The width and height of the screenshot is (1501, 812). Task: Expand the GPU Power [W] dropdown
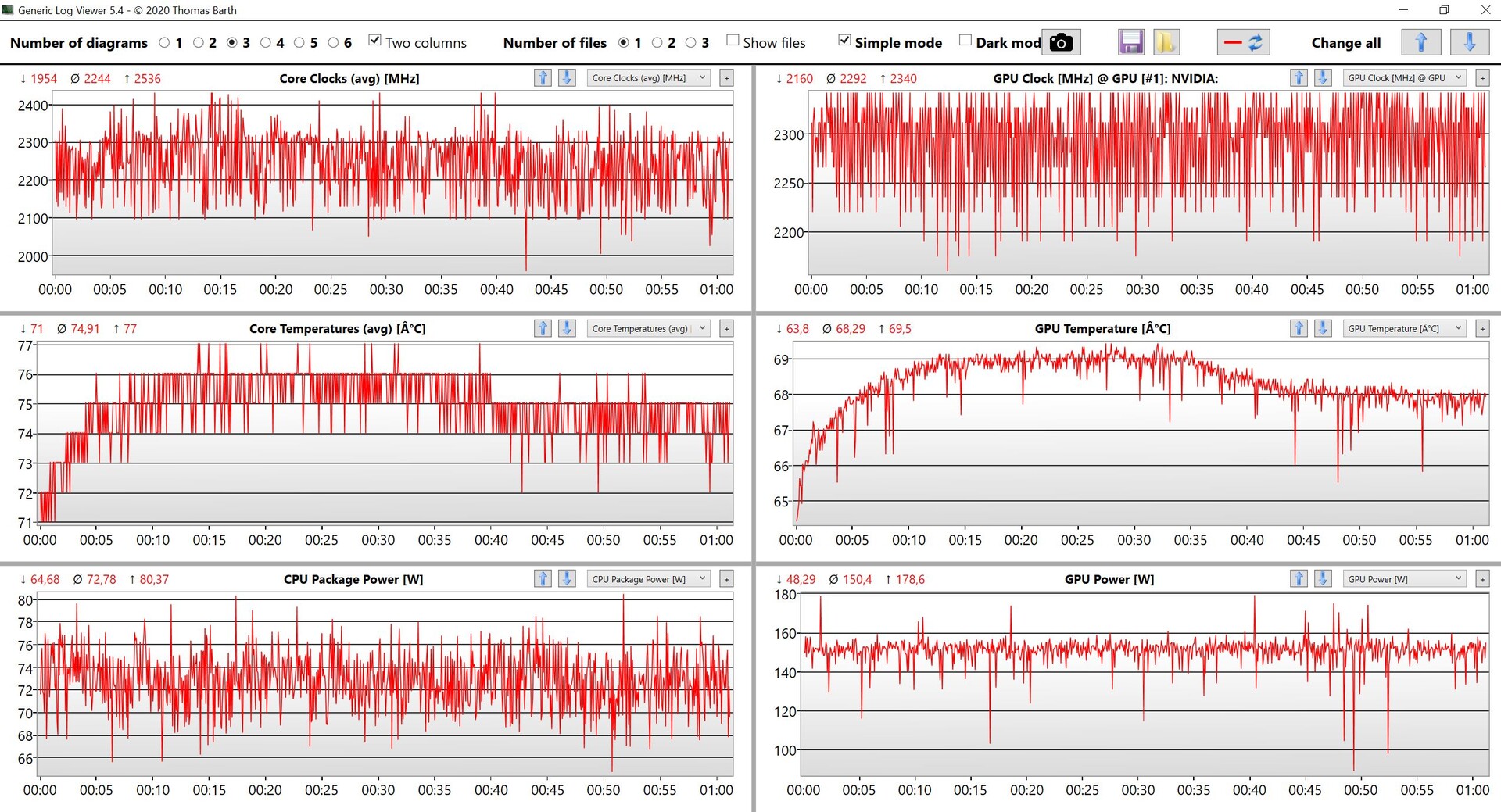point(1404,579)
